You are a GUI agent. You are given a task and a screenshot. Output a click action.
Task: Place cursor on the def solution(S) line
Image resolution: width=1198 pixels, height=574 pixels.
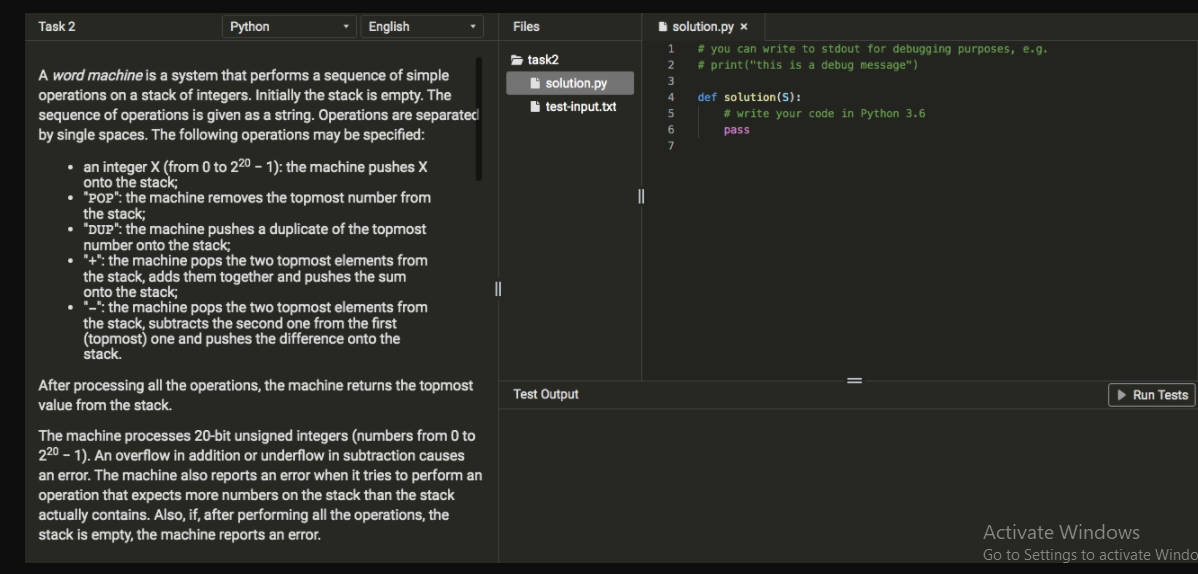pyautogui.click(x=749, y=97)
